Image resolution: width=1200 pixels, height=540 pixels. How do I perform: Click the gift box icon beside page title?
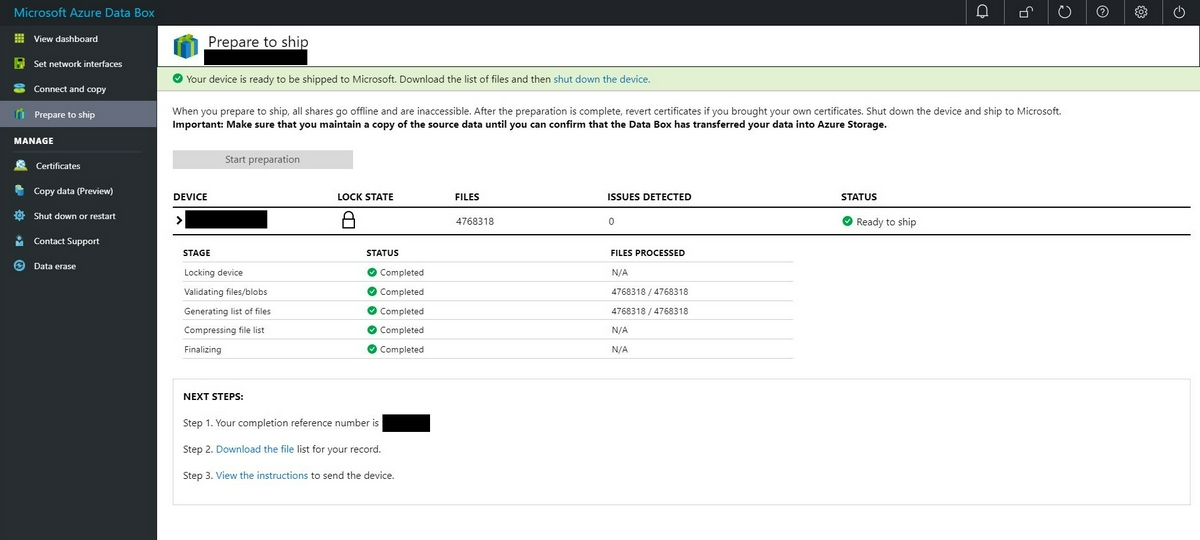coord(186,46)
